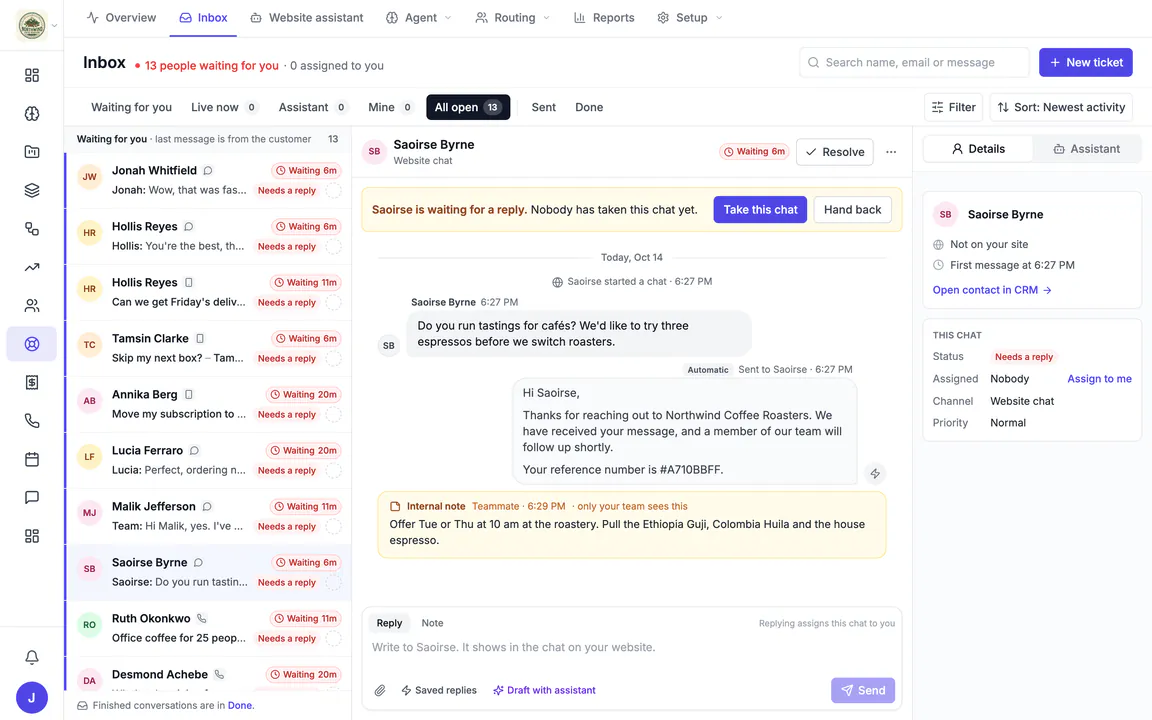
Task: Open Saved replies
Action: [x=439, y=691]
